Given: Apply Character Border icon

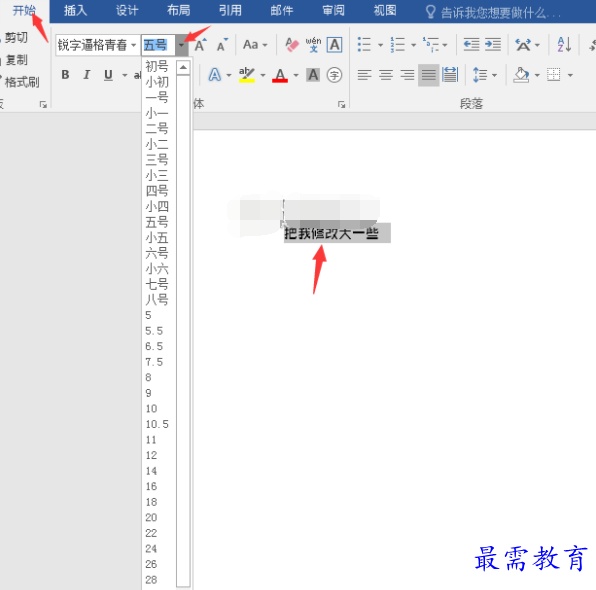Looking at the screenshot, I should tap(334, 45).
